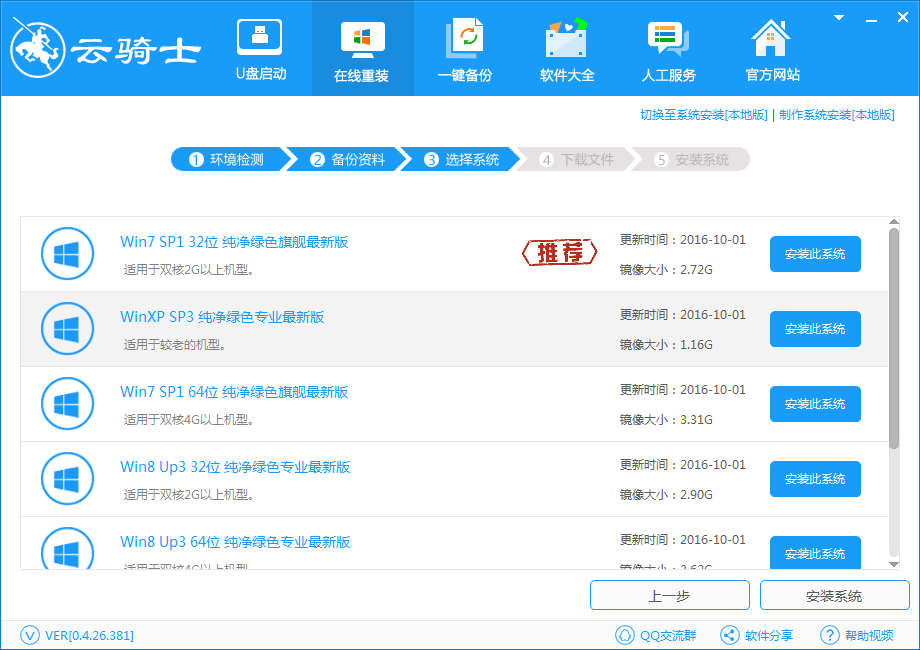The width and height of the screenshot is (920, 650).
Task: Open the top-right dropdown arrow
Action: pos(836,17)
